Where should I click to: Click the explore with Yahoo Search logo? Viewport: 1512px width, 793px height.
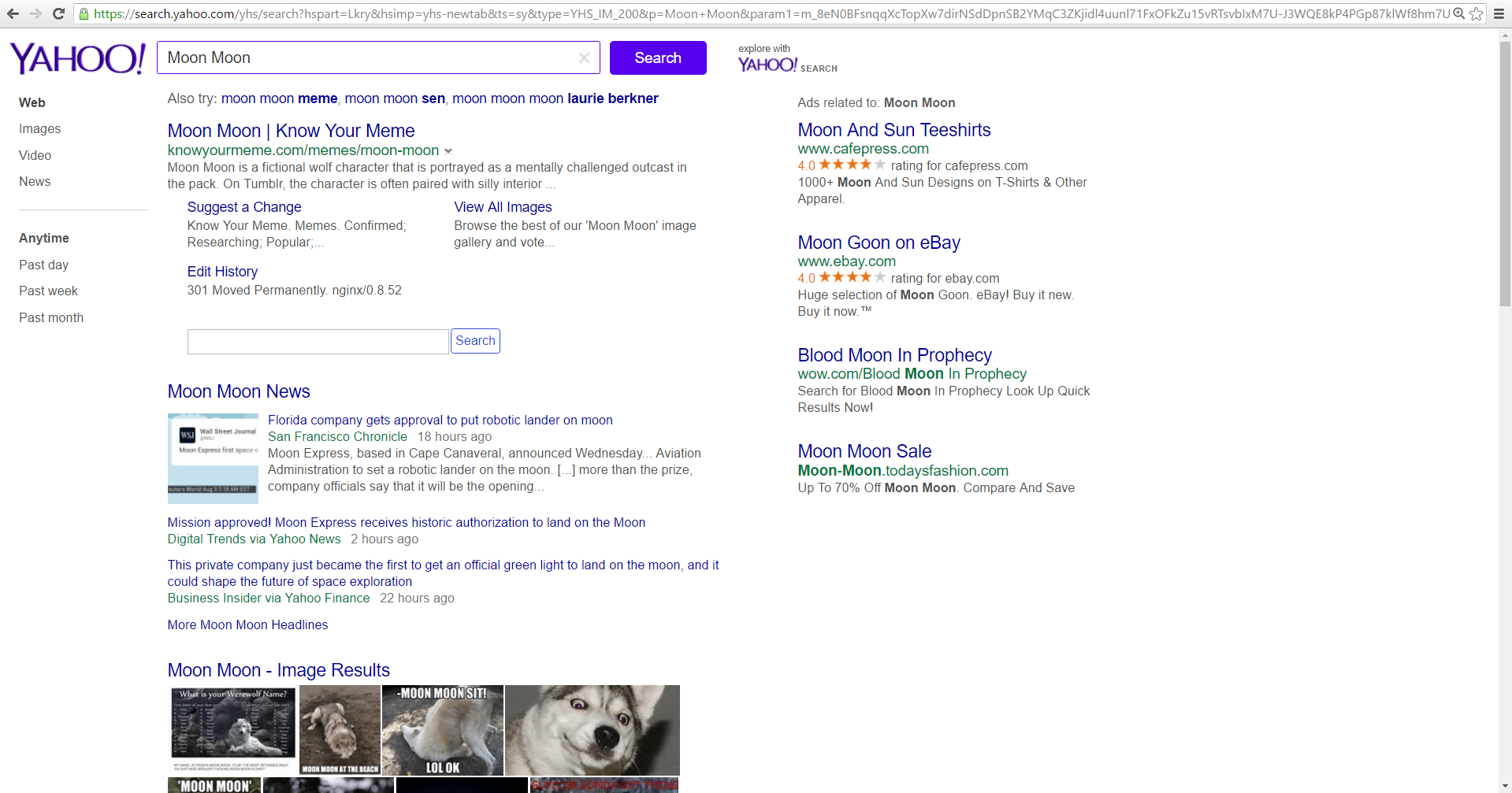786,60
